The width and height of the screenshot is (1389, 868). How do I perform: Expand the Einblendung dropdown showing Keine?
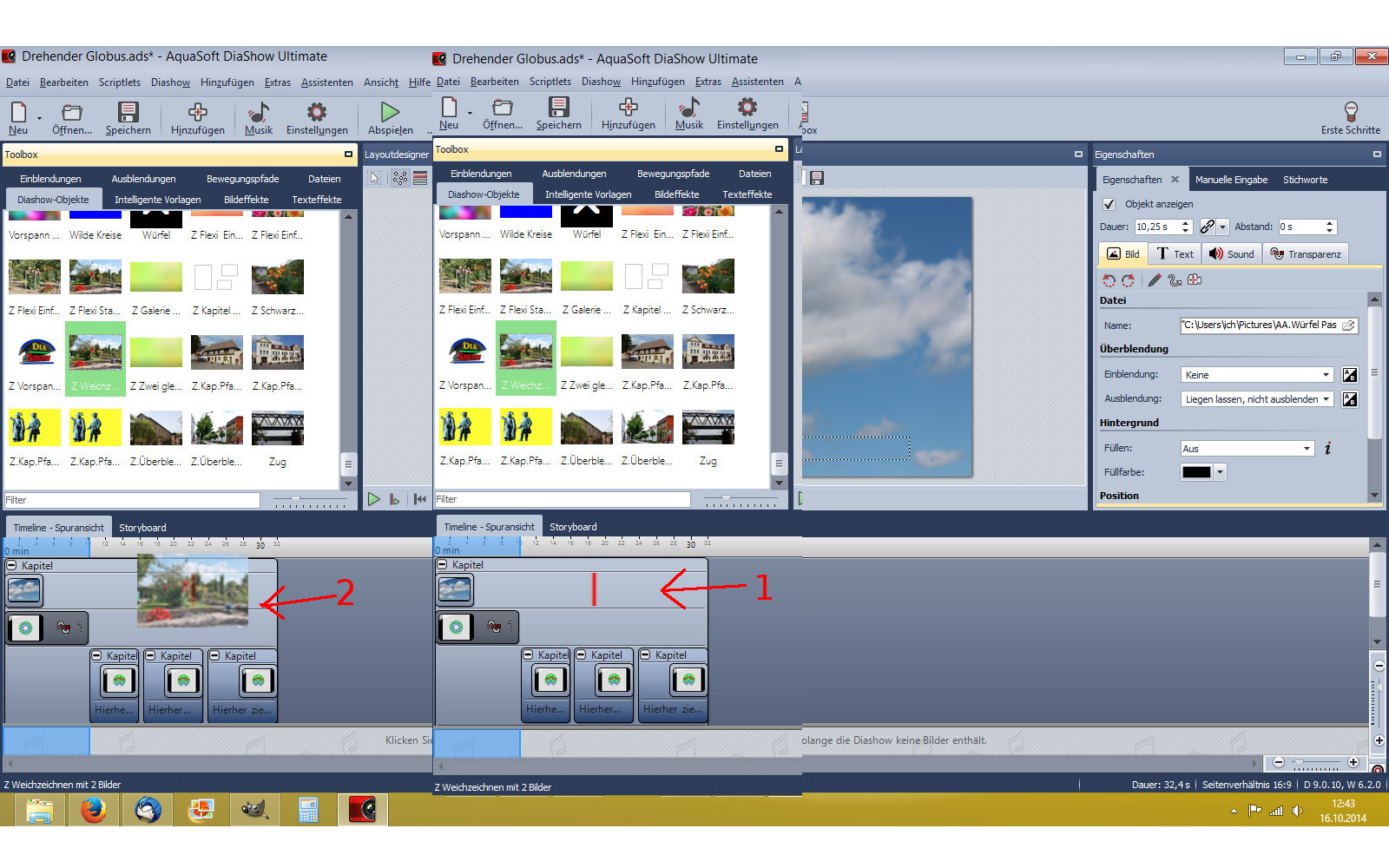tap(1326, 375)
